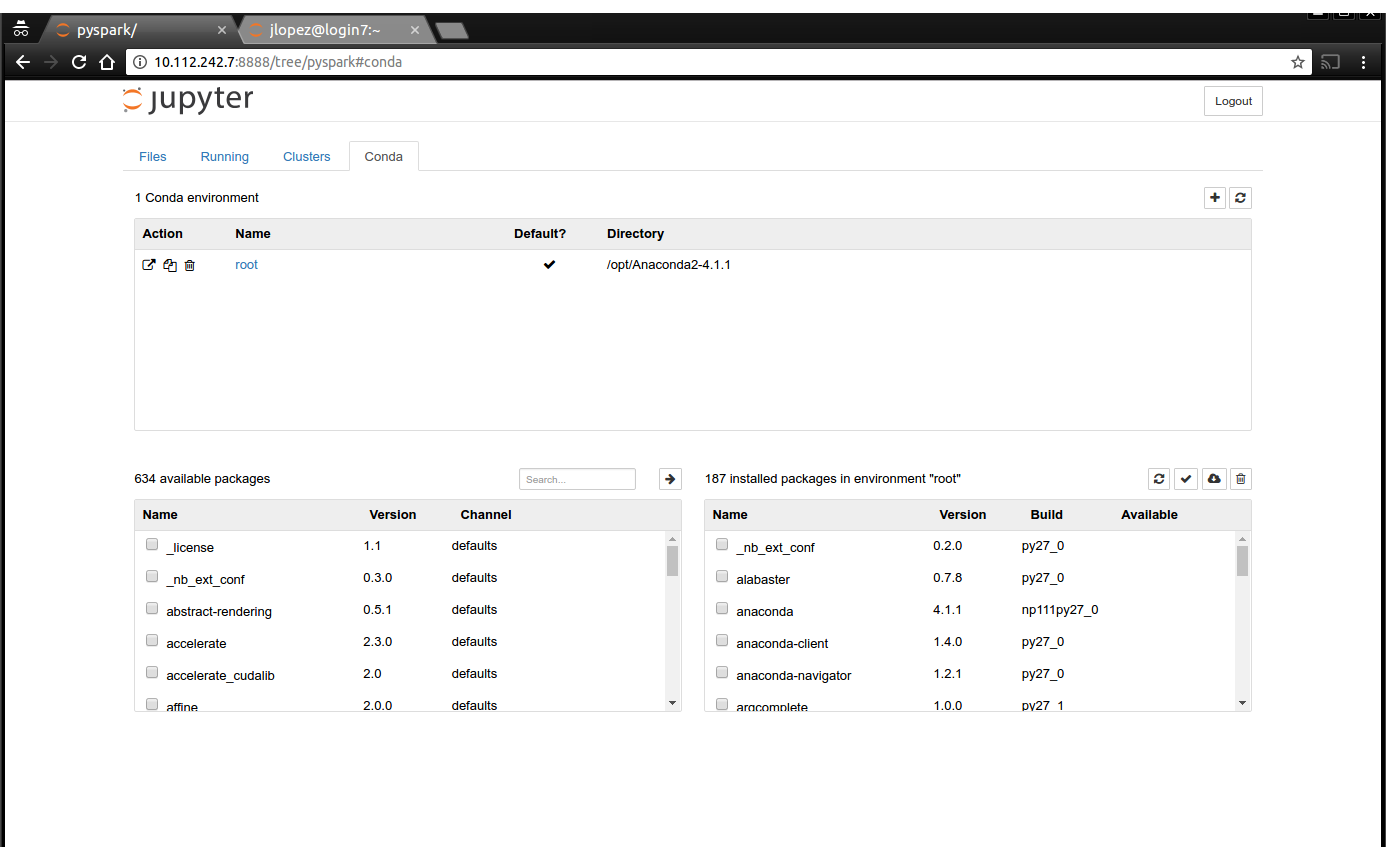This screenshot has height=860, width=1386.
Task: Refresh the Conda environment list
Action: pyautogui.click(x=1240, y=198)
